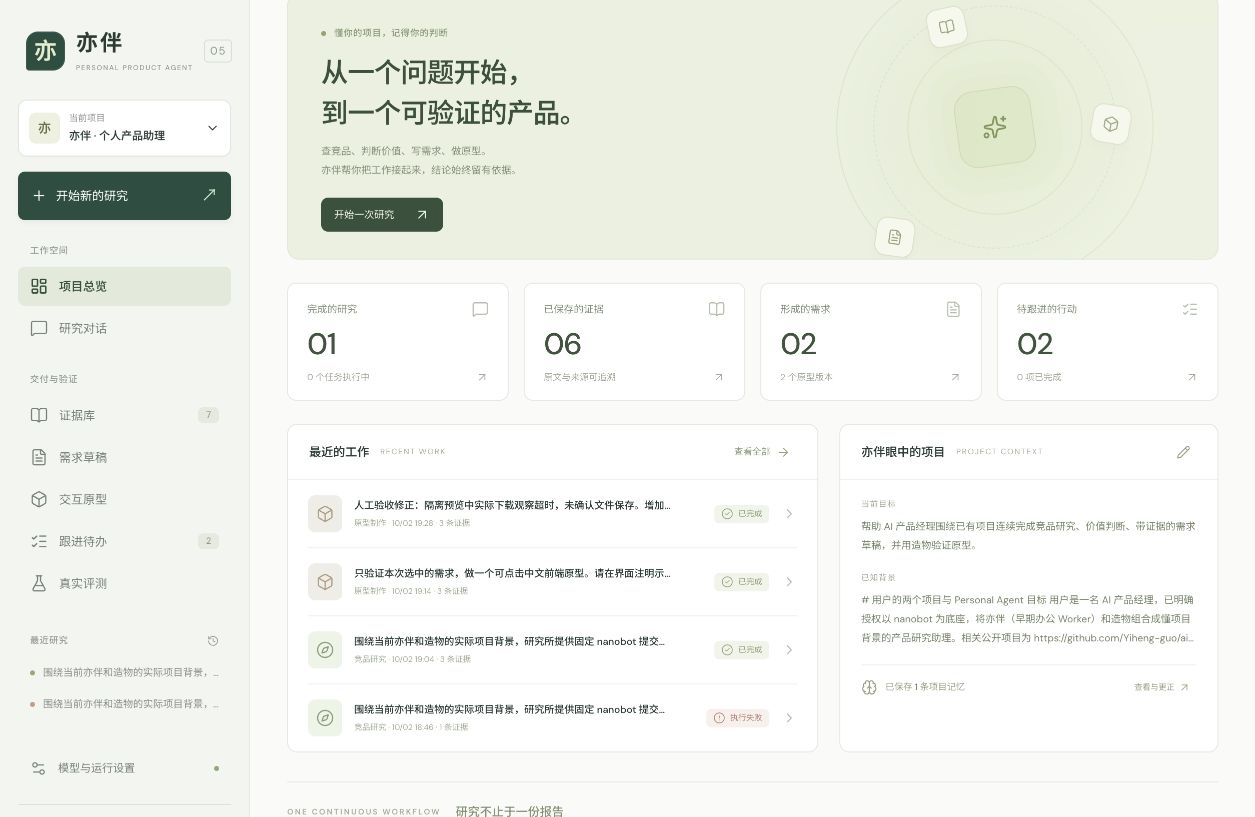1255x817 pixels.
Task: Open the 只验证本次选中的需求 work item
Action: [552, 582]
